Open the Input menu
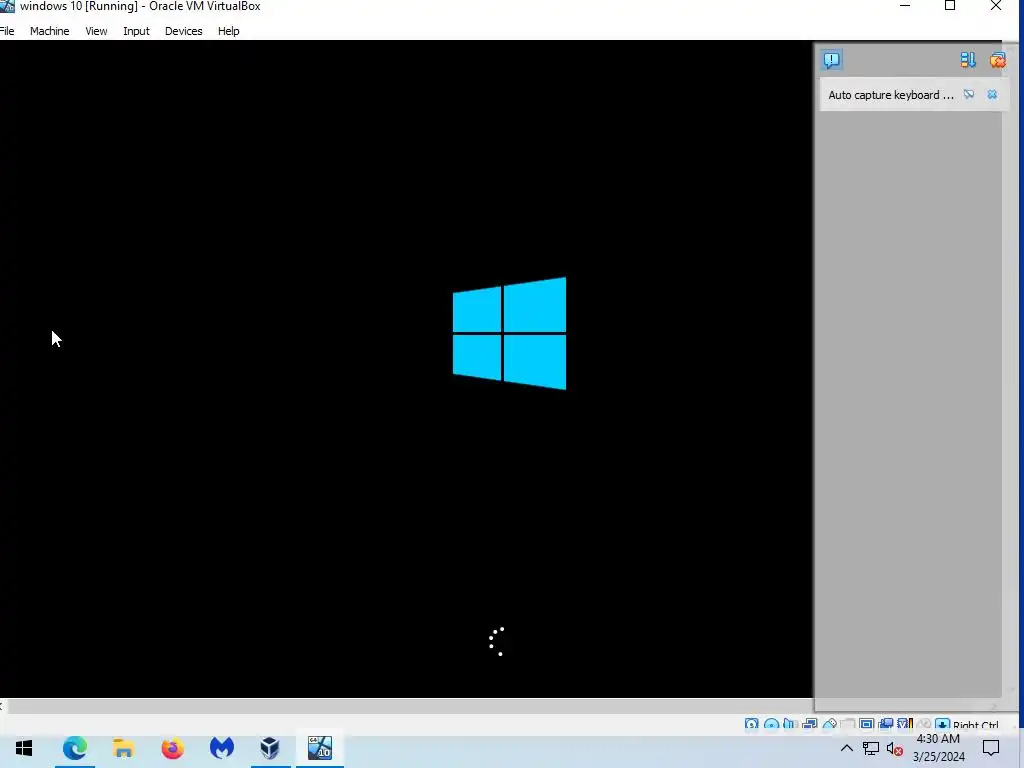This screenshot has height=768, width=1024. pos(136,31)
